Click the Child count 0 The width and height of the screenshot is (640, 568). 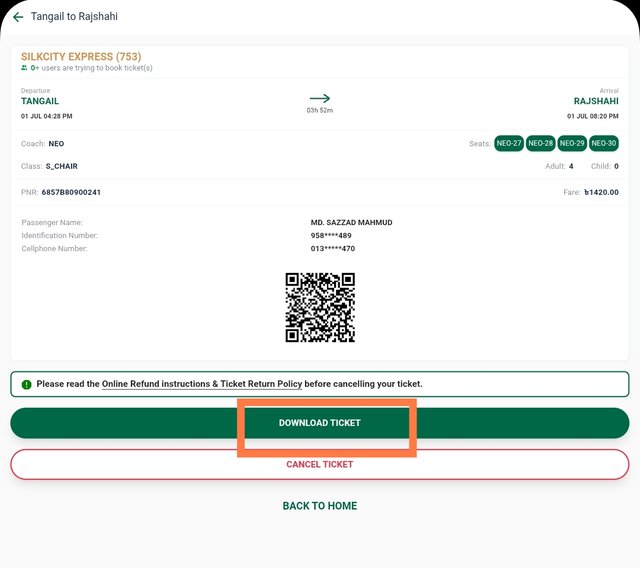616,166
